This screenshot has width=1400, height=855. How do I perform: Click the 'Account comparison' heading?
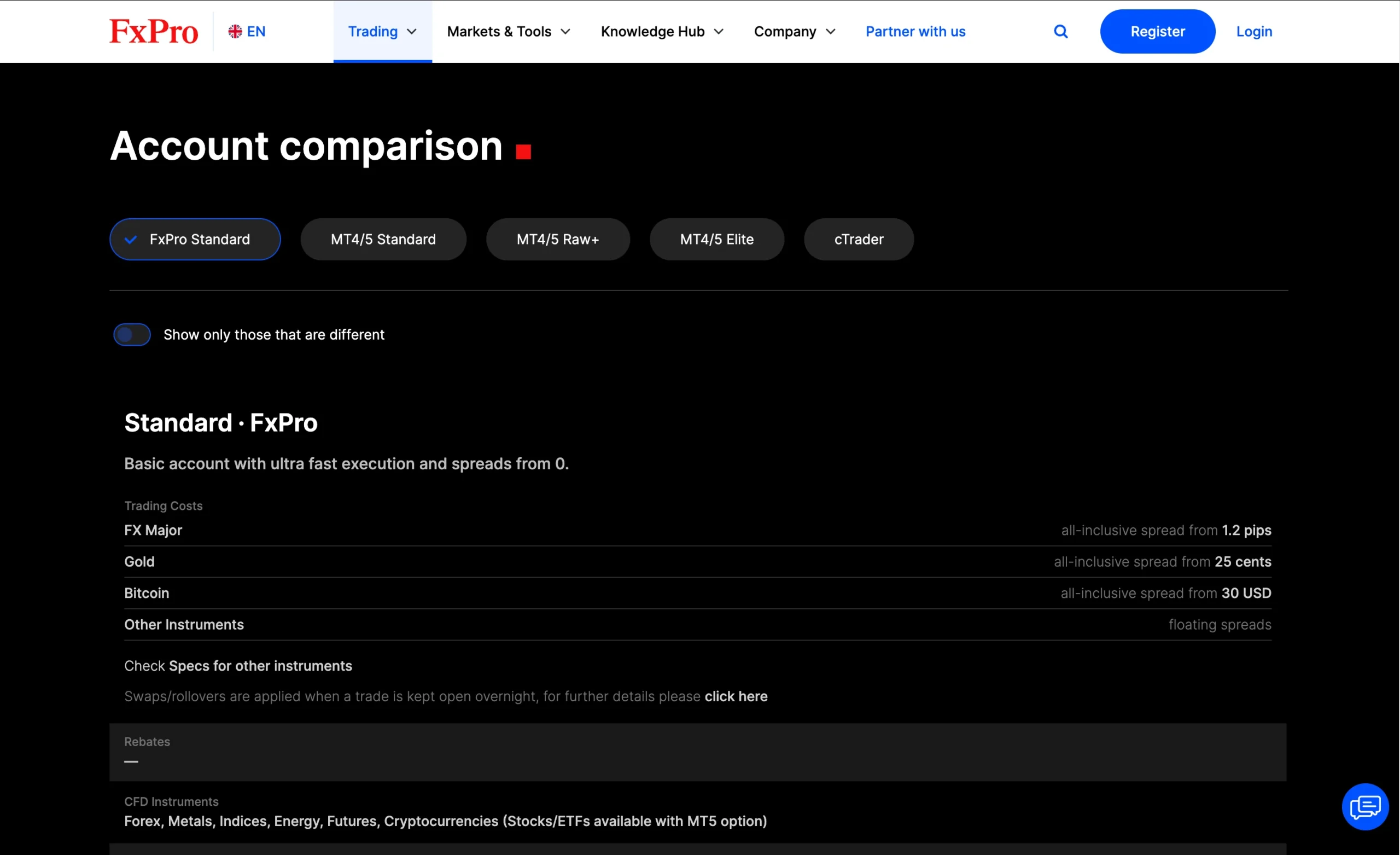(306, 146)
